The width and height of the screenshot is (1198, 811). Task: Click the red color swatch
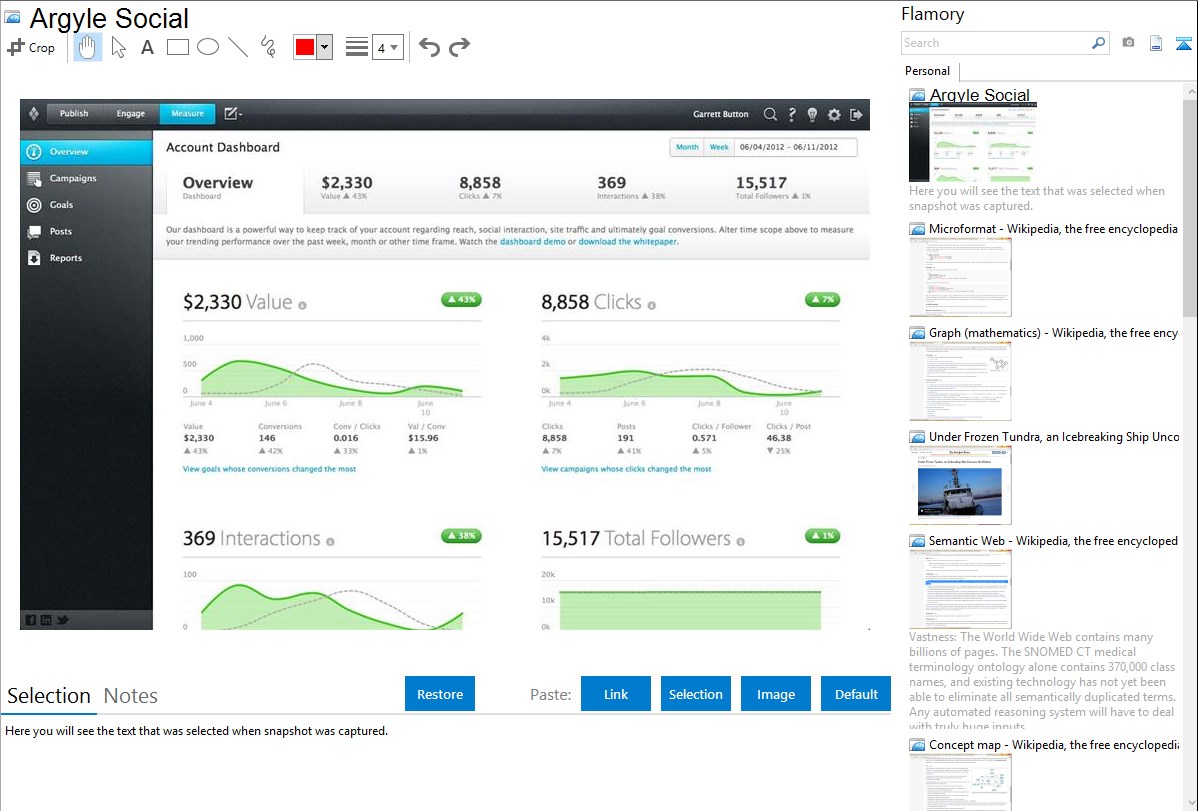click(305, 47)
